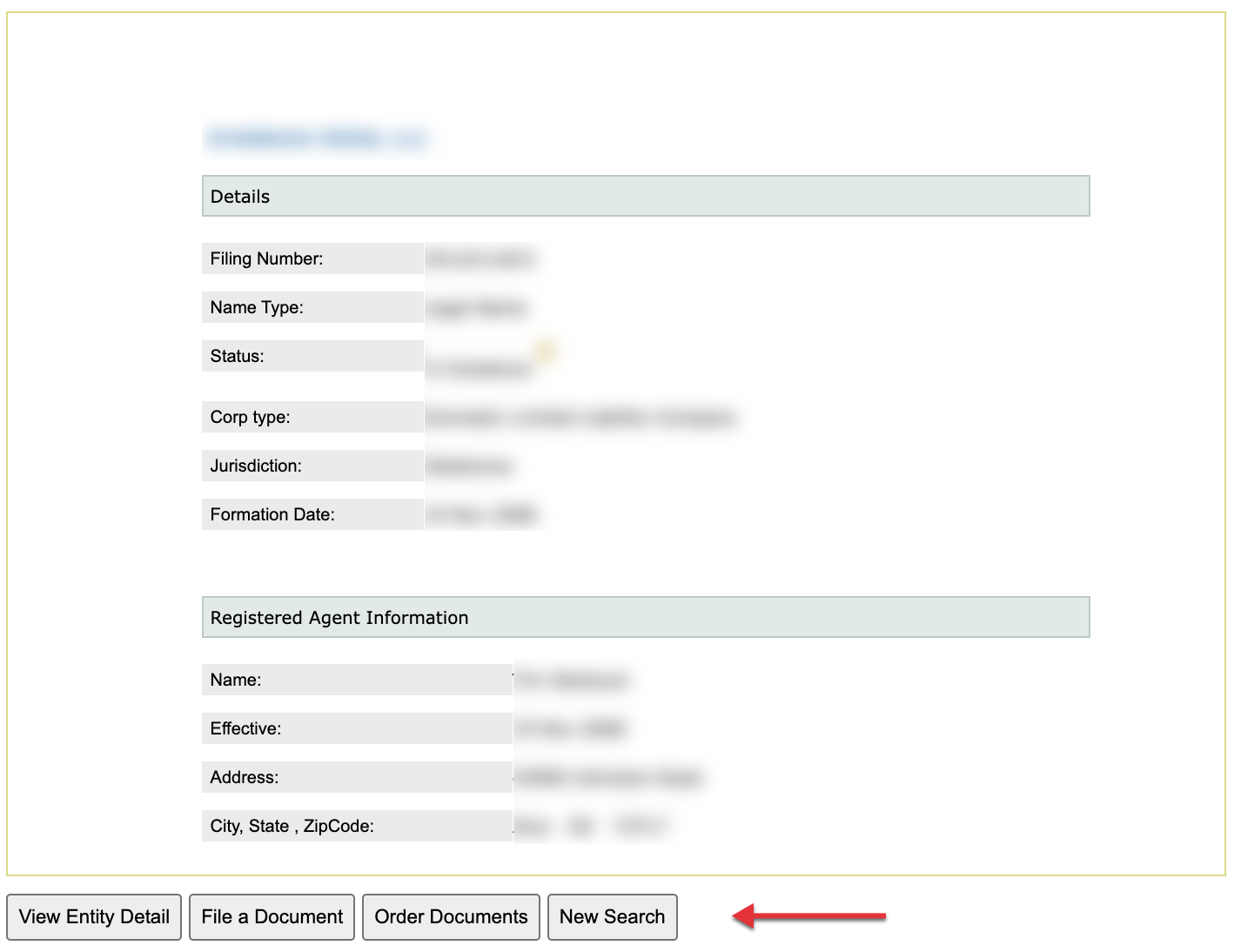Click the Filing Number label
Screen dimensions: 1241x952
[x=266, y=258]
